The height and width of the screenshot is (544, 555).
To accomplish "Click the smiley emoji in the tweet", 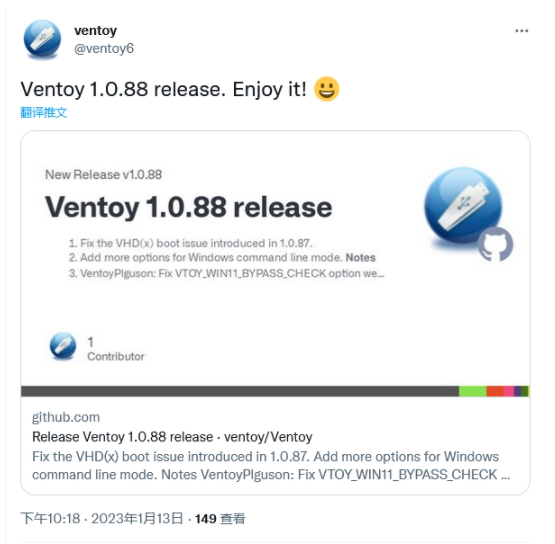I will point(326,89).
